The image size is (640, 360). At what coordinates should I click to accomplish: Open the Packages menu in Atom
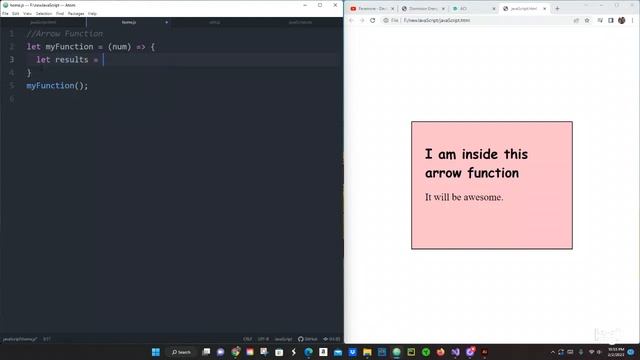click(x=76, y=13)
